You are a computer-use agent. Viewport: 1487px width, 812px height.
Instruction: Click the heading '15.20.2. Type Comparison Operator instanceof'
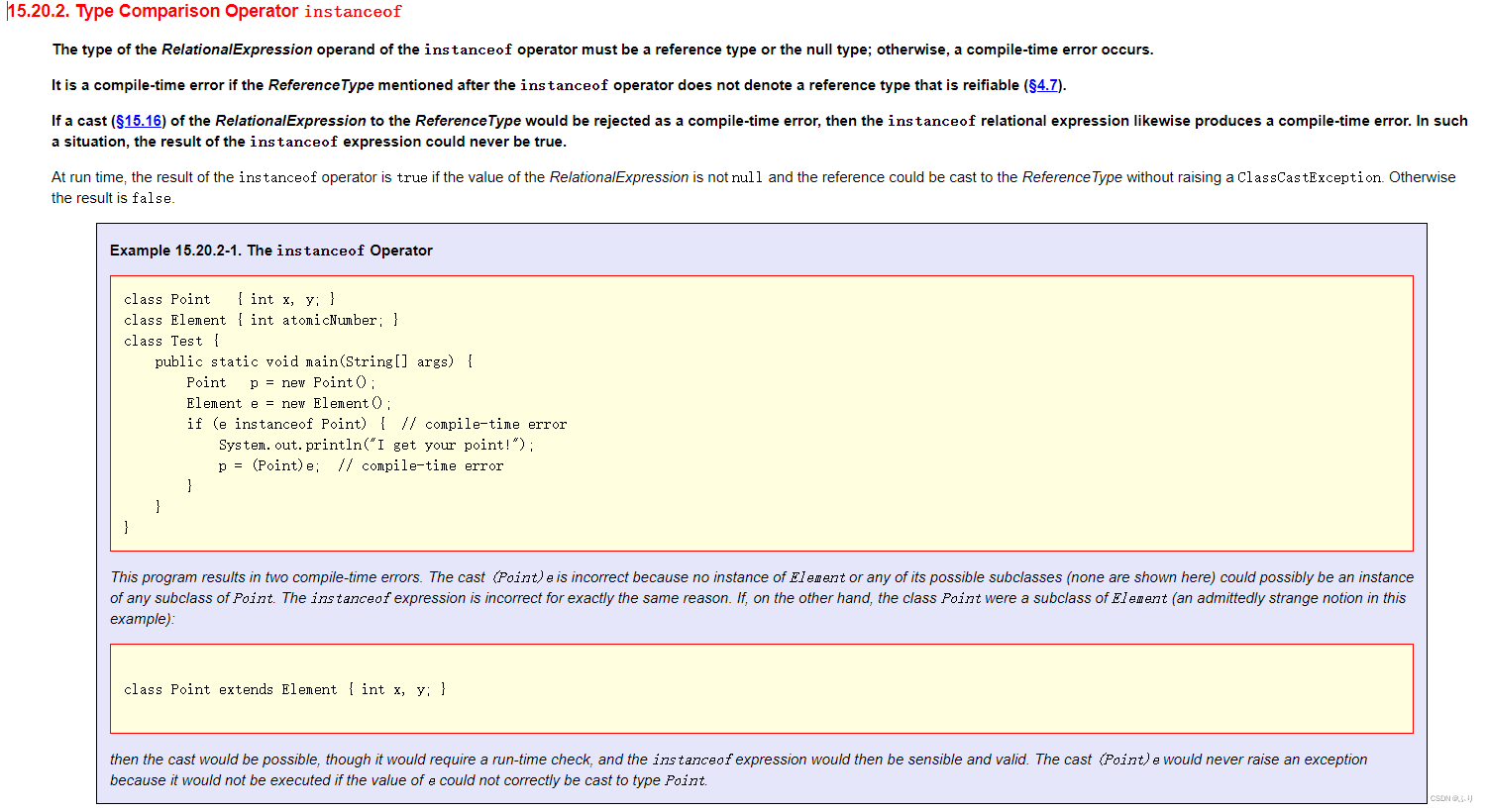tap(205, 12)
